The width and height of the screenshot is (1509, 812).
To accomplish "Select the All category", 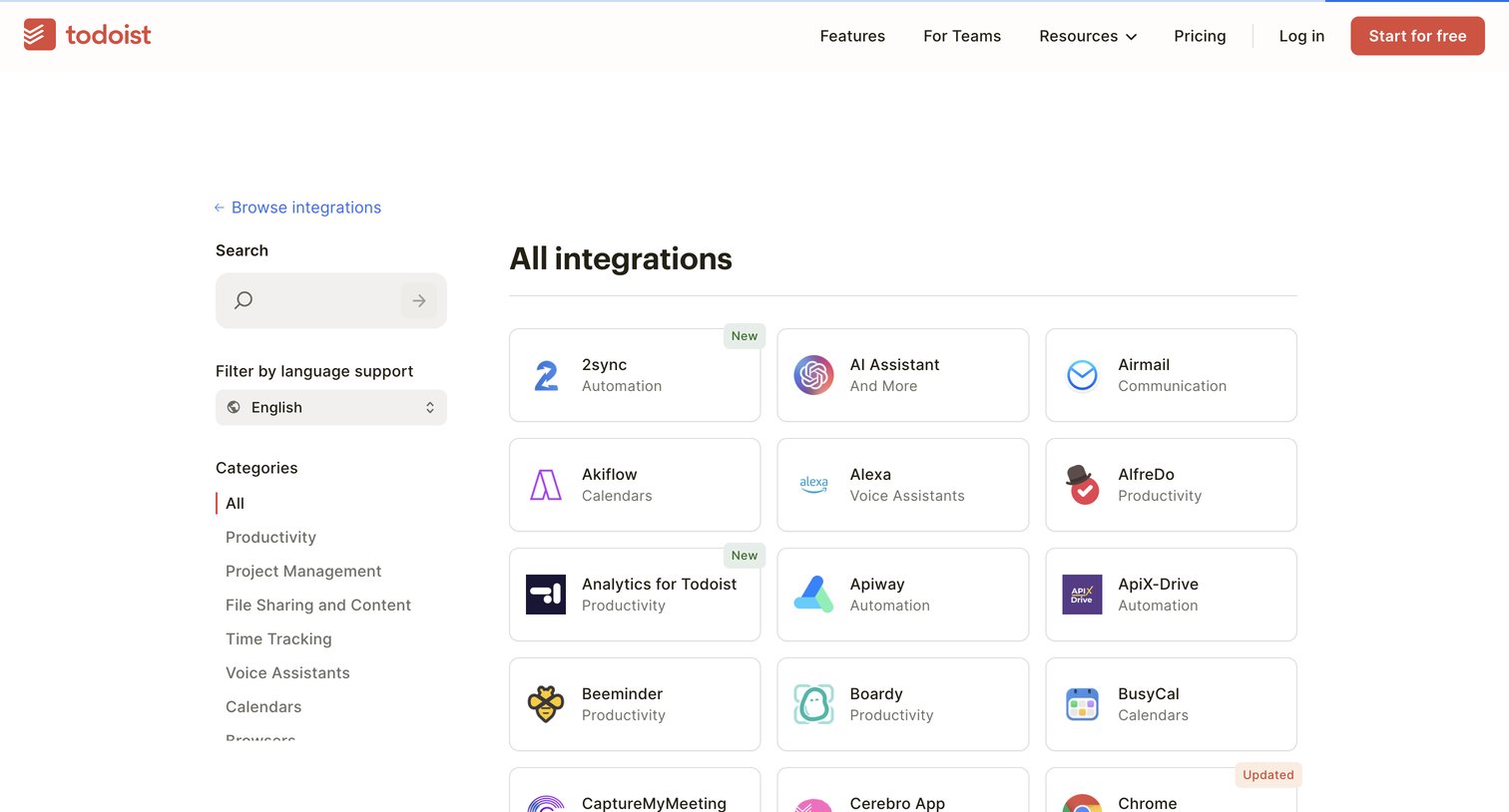I will point(235,504).
